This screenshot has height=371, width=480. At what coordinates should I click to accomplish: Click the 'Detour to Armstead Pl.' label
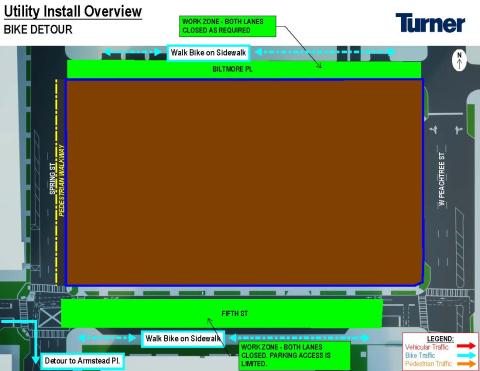pyautogui.click(x=82, y=361)
